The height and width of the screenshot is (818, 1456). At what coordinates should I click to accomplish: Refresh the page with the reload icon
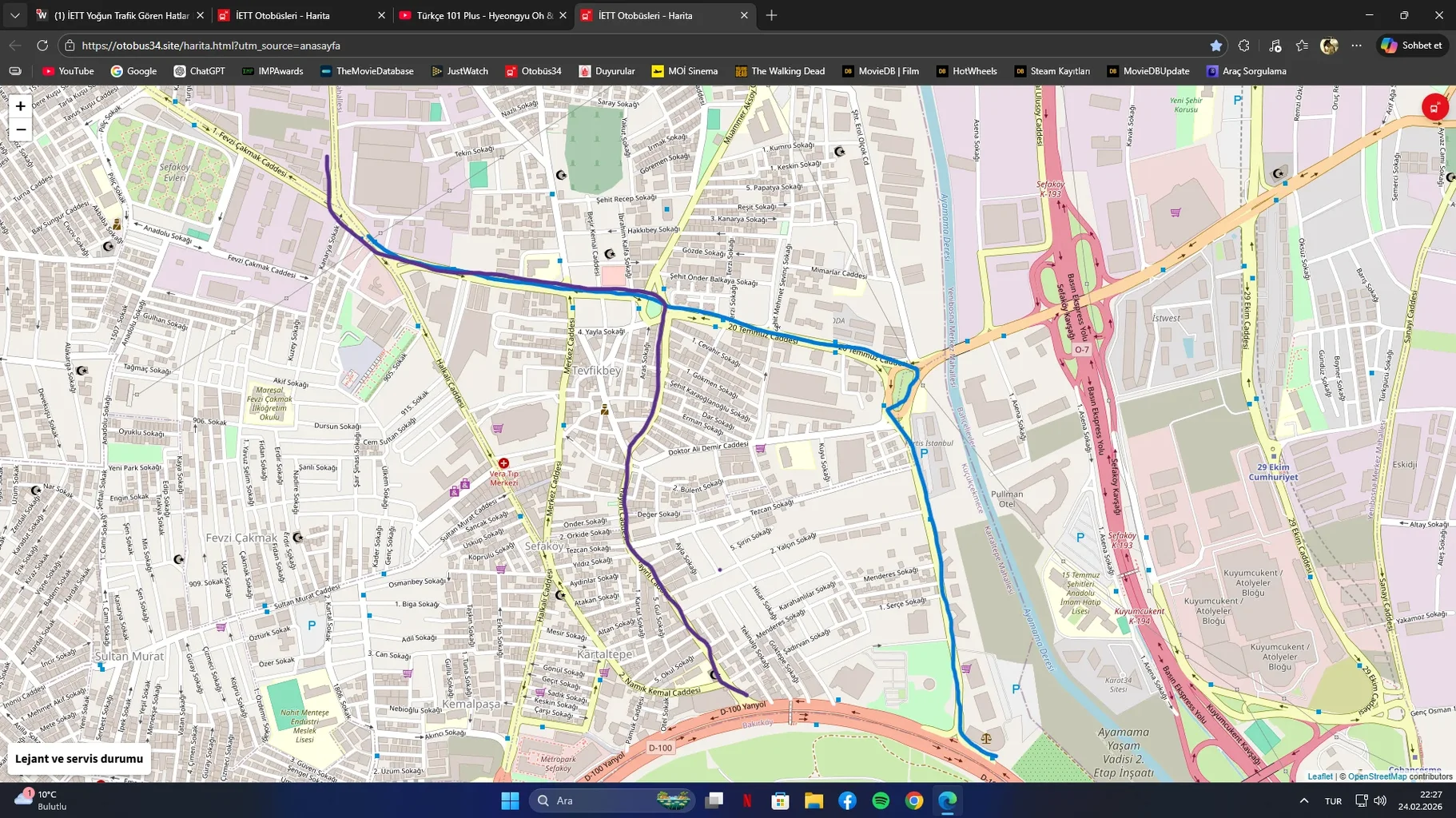(42, 46)
